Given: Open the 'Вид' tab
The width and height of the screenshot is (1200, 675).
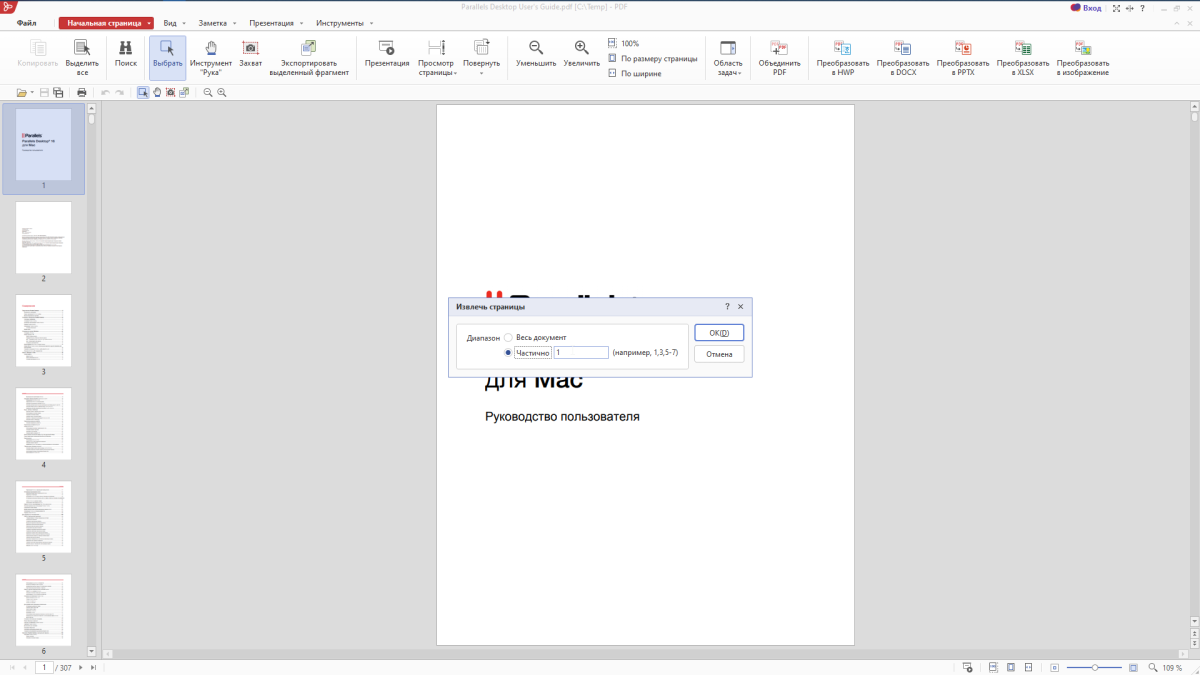Looking at the screenshot, I should (x=170, y=22).
